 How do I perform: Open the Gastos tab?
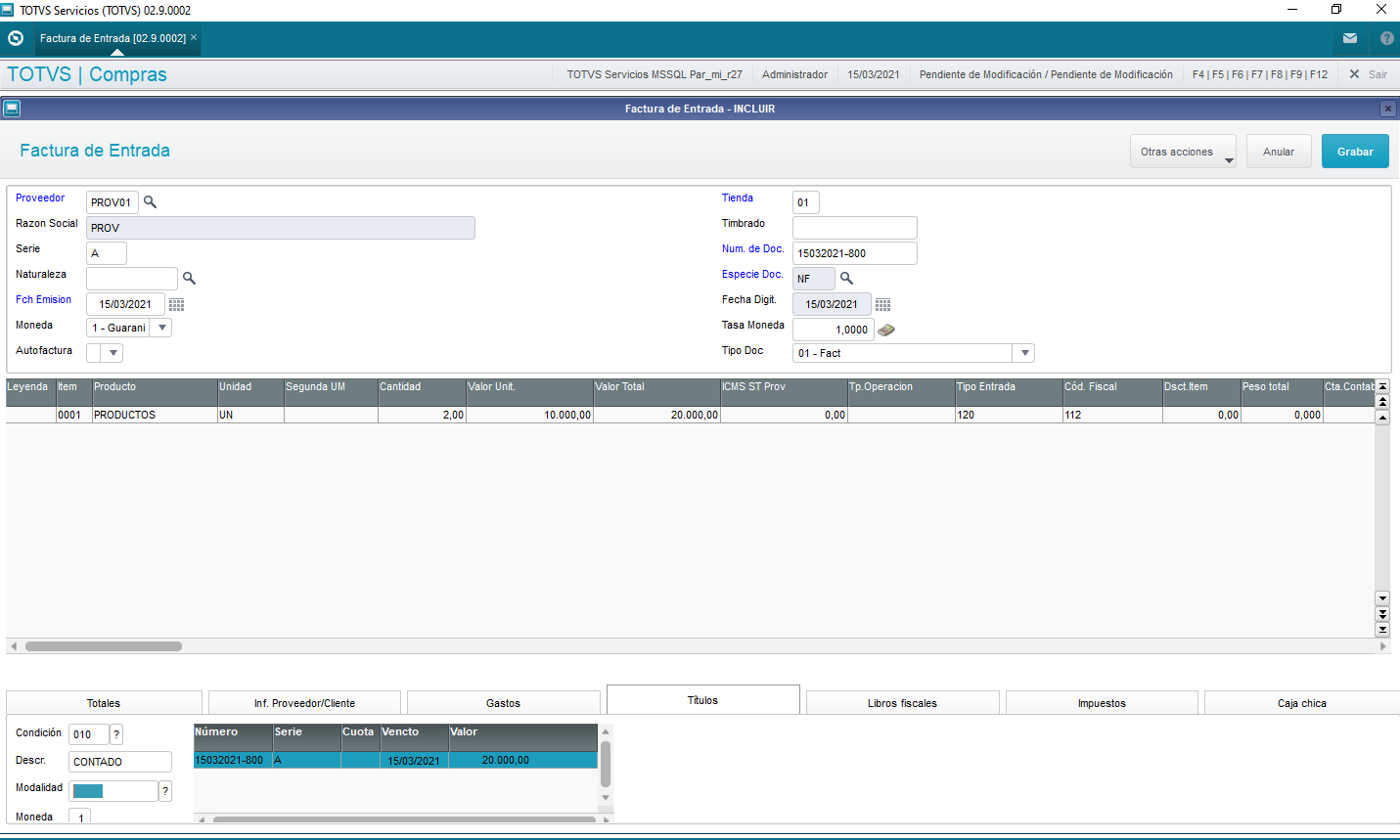click(x=503, y=703)
